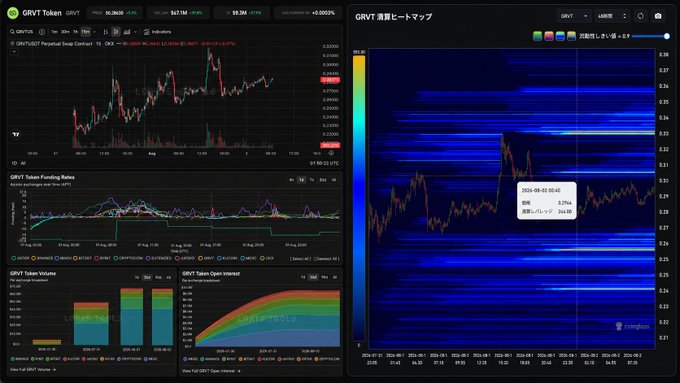680x383 pixels.
Task: Select the candlestick chart-style icon
Action: click(116, 32)
